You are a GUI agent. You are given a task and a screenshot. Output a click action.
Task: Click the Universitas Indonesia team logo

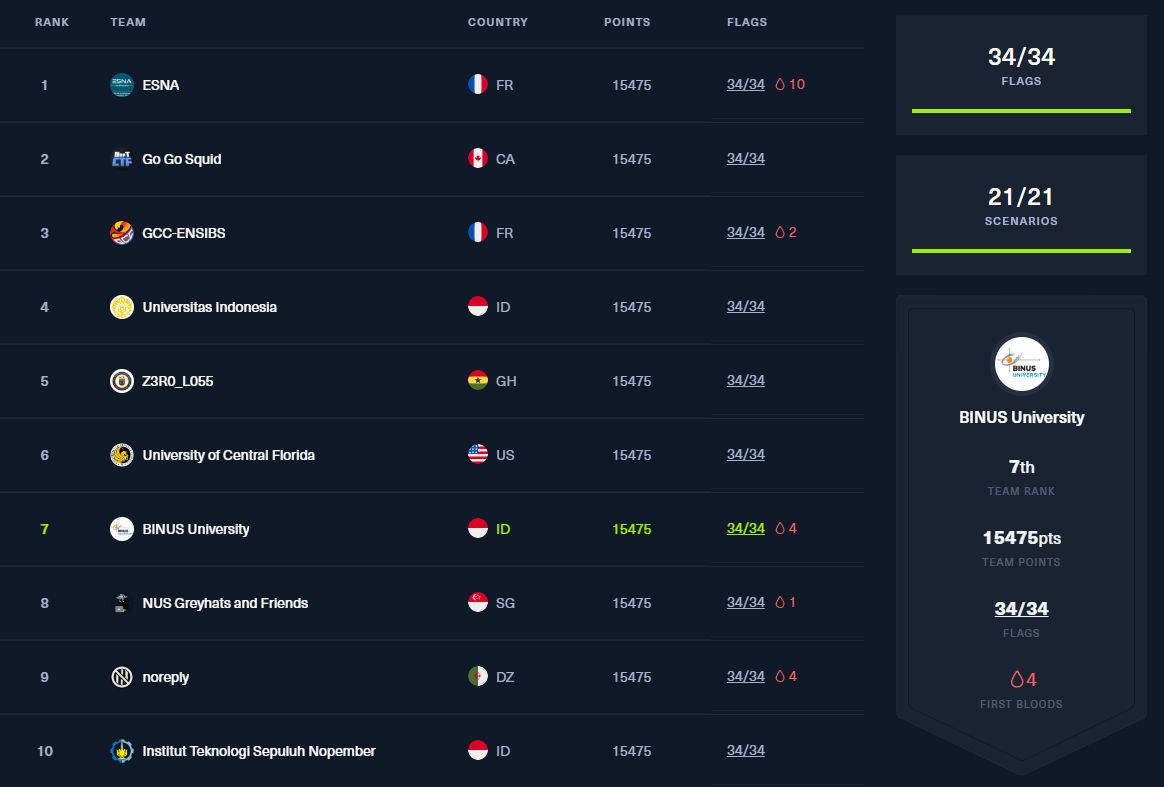122,307
